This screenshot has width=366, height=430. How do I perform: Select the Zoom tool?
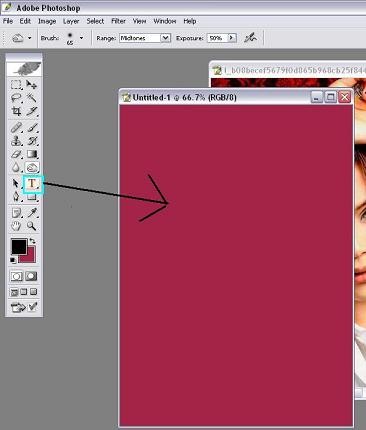pos(32,226)
